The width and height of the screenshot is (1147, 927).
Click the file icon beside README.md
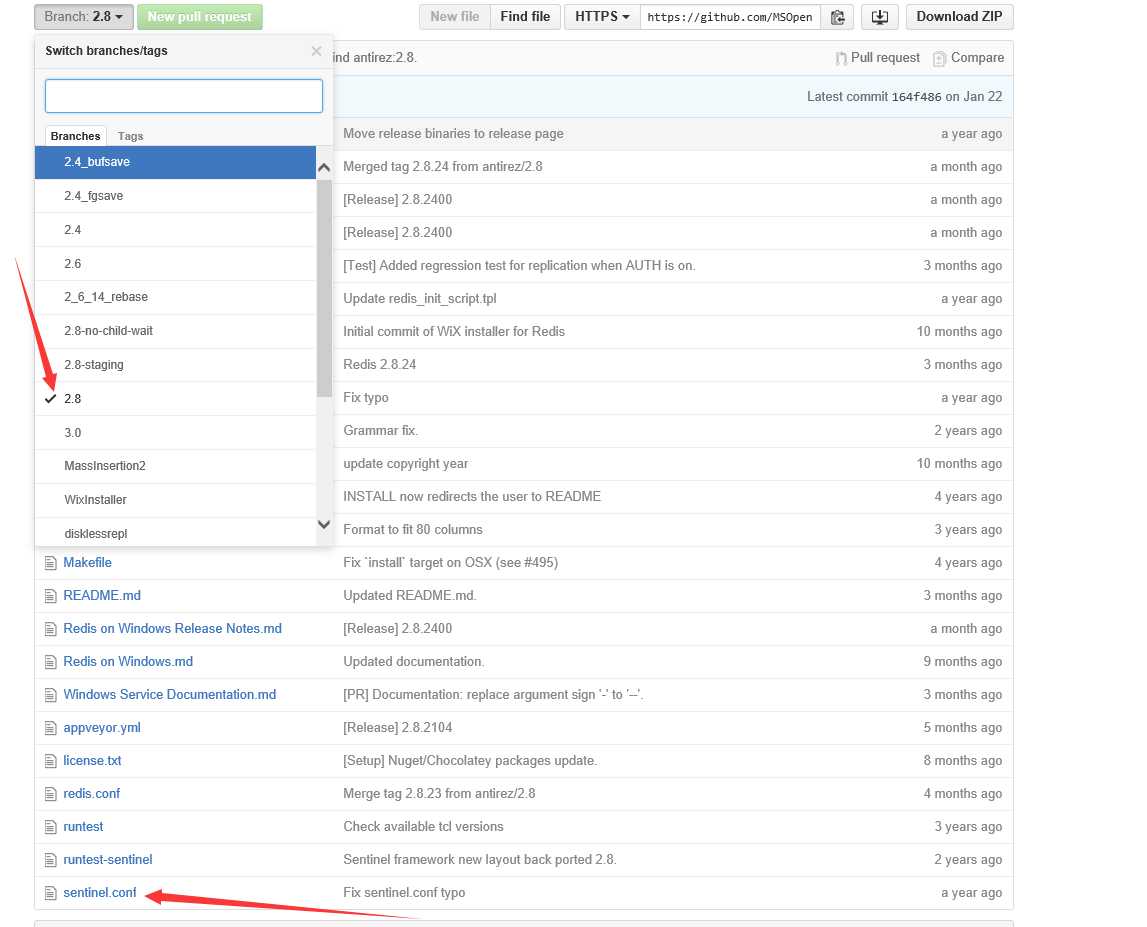50,596
